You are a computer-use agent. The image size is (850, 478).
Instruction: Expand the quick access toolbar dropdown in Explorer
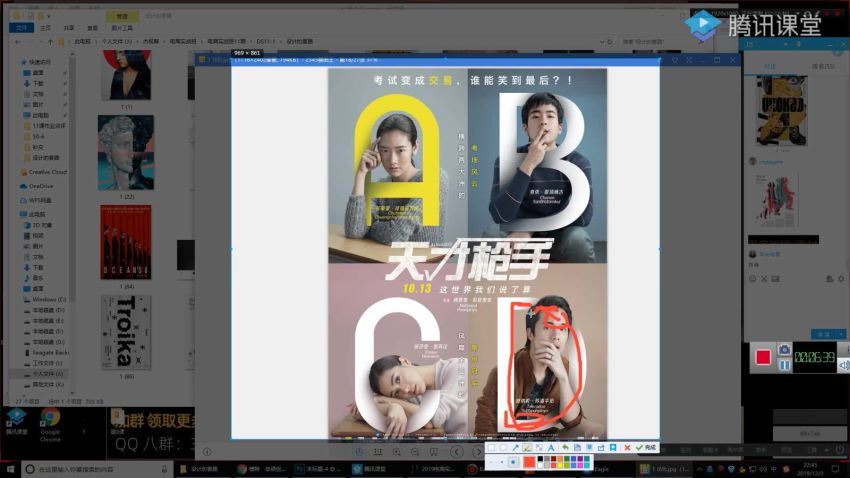coord(49,16)
